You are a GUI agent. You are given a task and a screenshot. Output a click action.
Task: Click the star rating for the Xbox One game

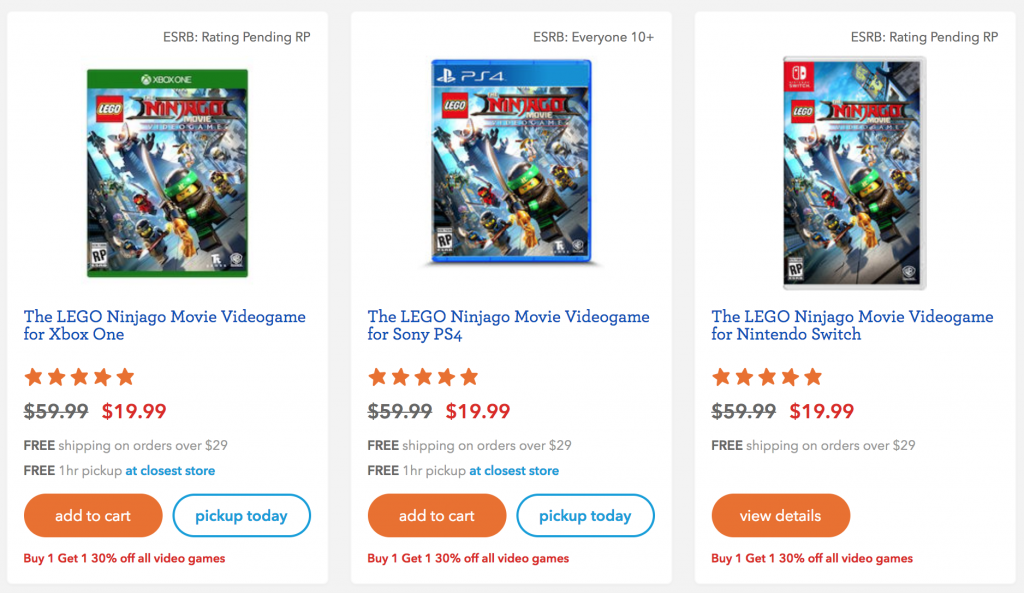tap(79, 377)
